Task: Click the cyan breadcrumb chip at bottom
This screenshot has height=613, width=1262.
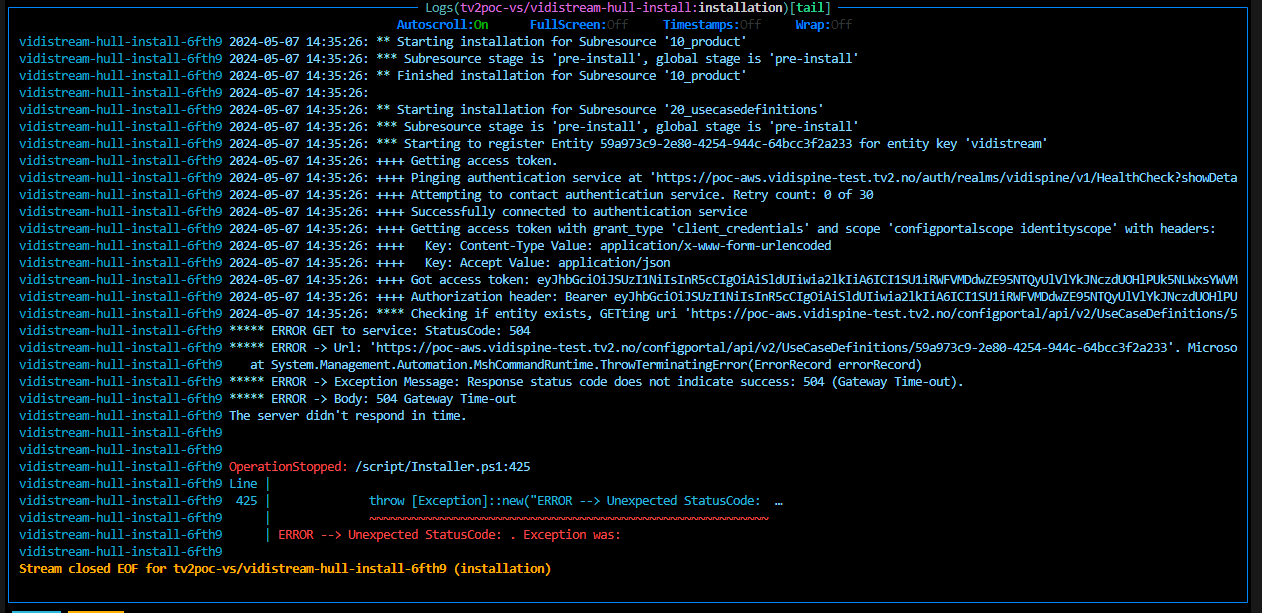Action: tap(37, 611)
